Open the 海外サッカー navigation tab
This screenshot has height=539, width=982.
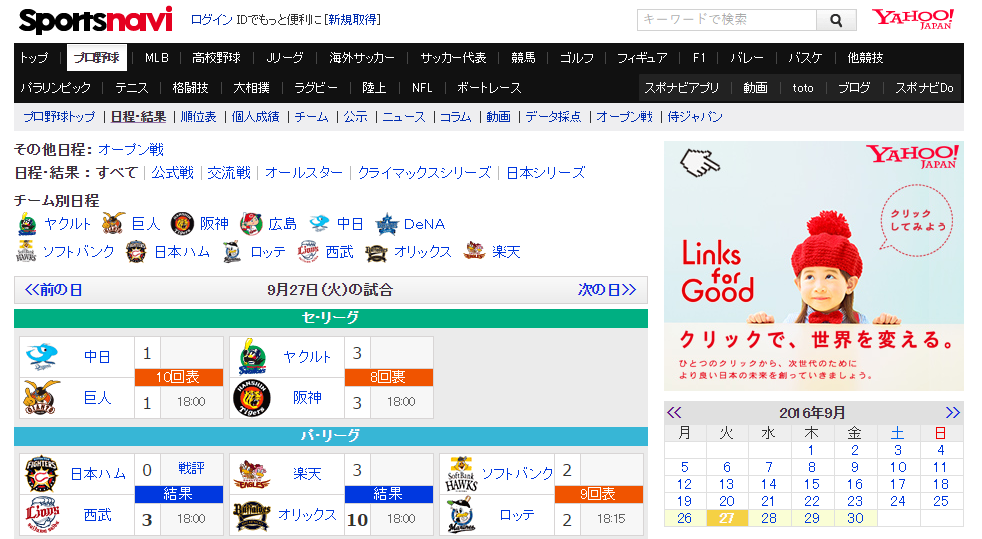tap(362, 58)
